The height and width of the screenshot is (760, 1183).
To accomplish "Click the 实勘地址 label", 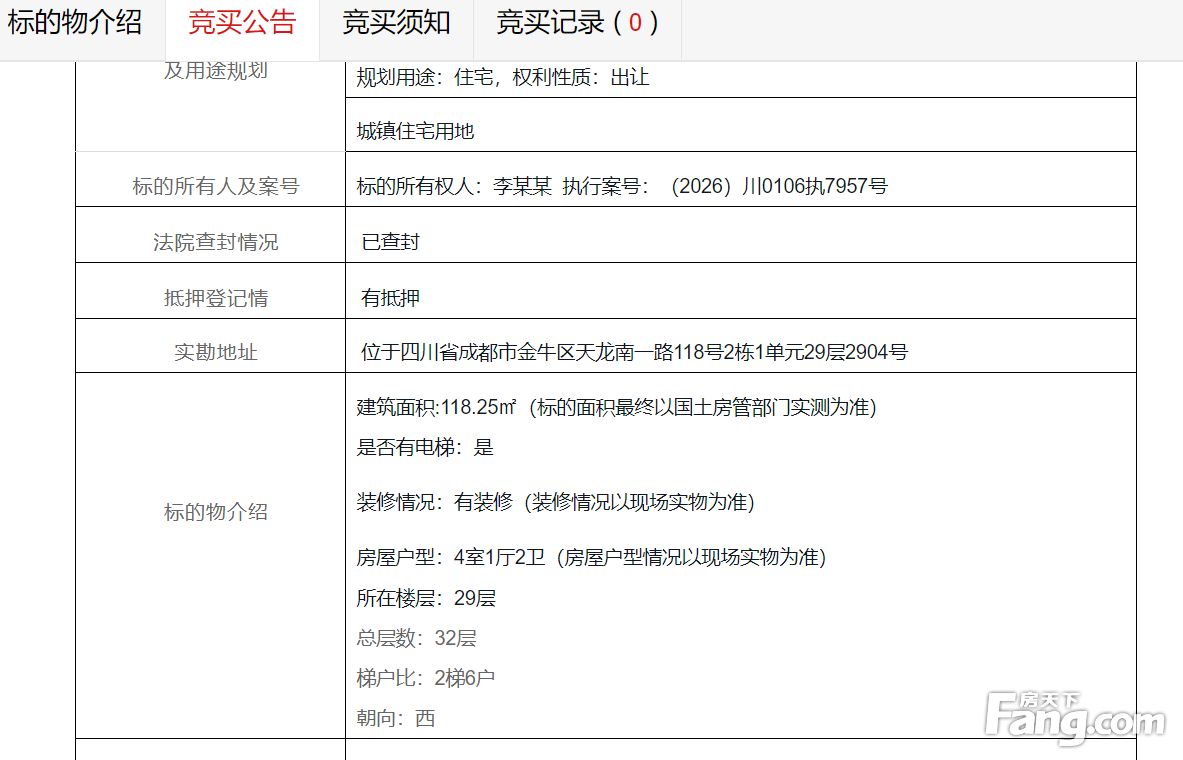I will tap(216, 352).
